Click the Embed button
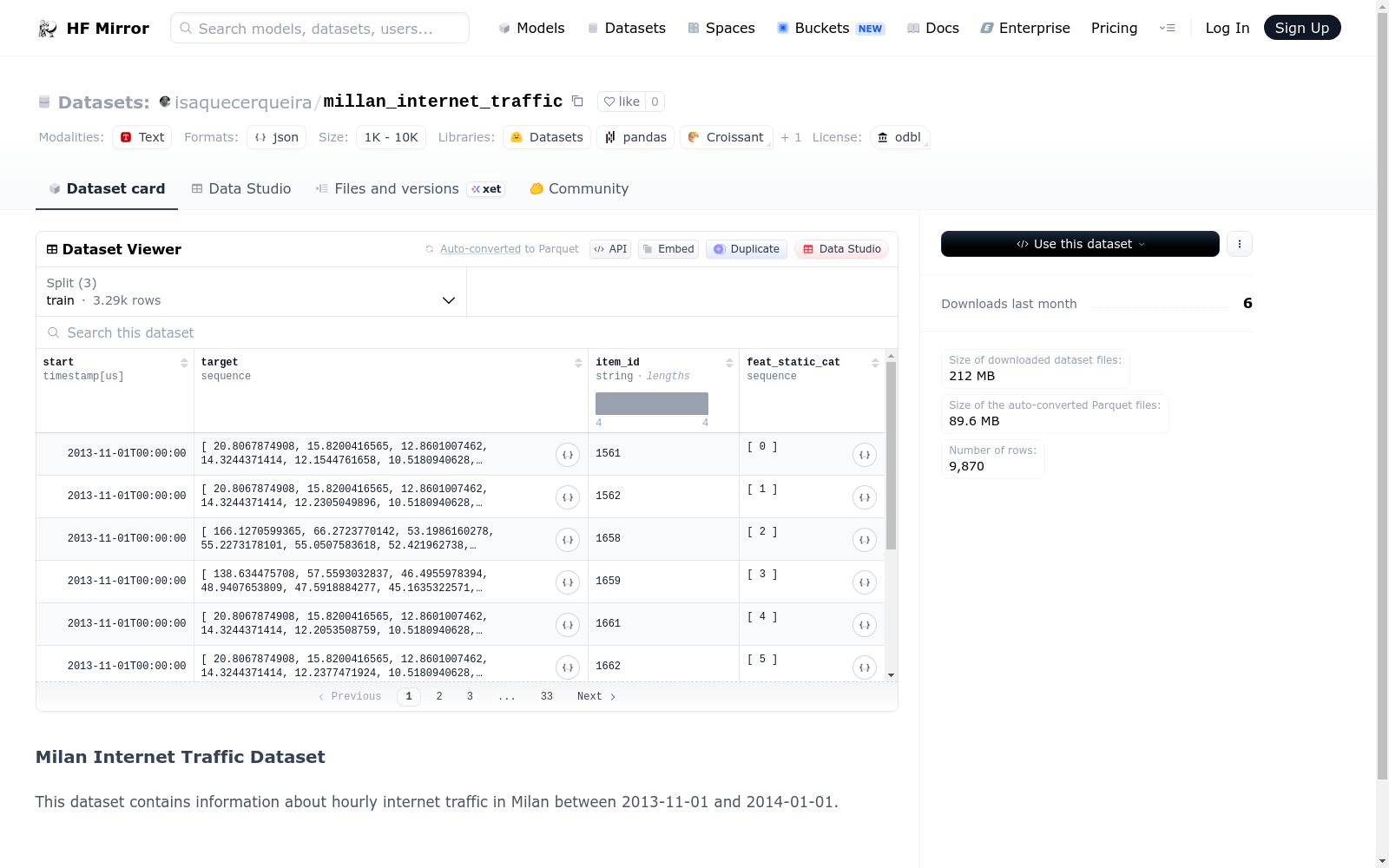 click(668, 249)
